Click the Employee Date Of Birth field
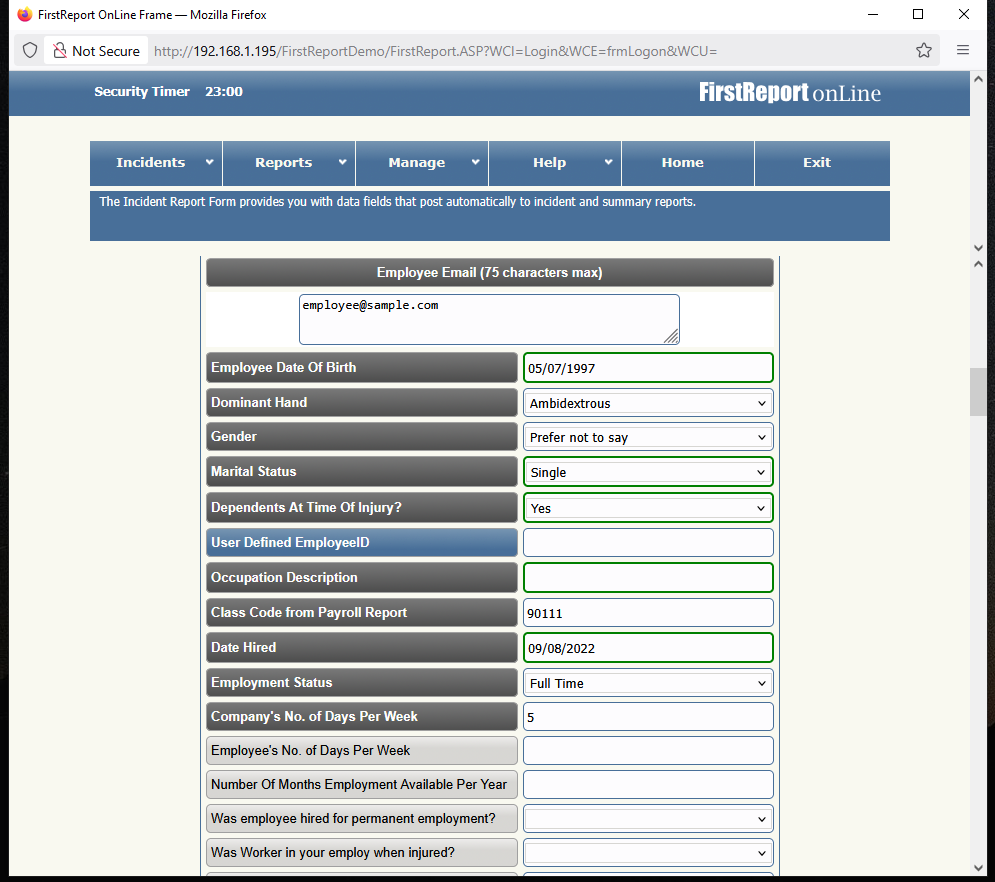Image resolution: width=995 pixels, height=882 pixels. [648, 368]
